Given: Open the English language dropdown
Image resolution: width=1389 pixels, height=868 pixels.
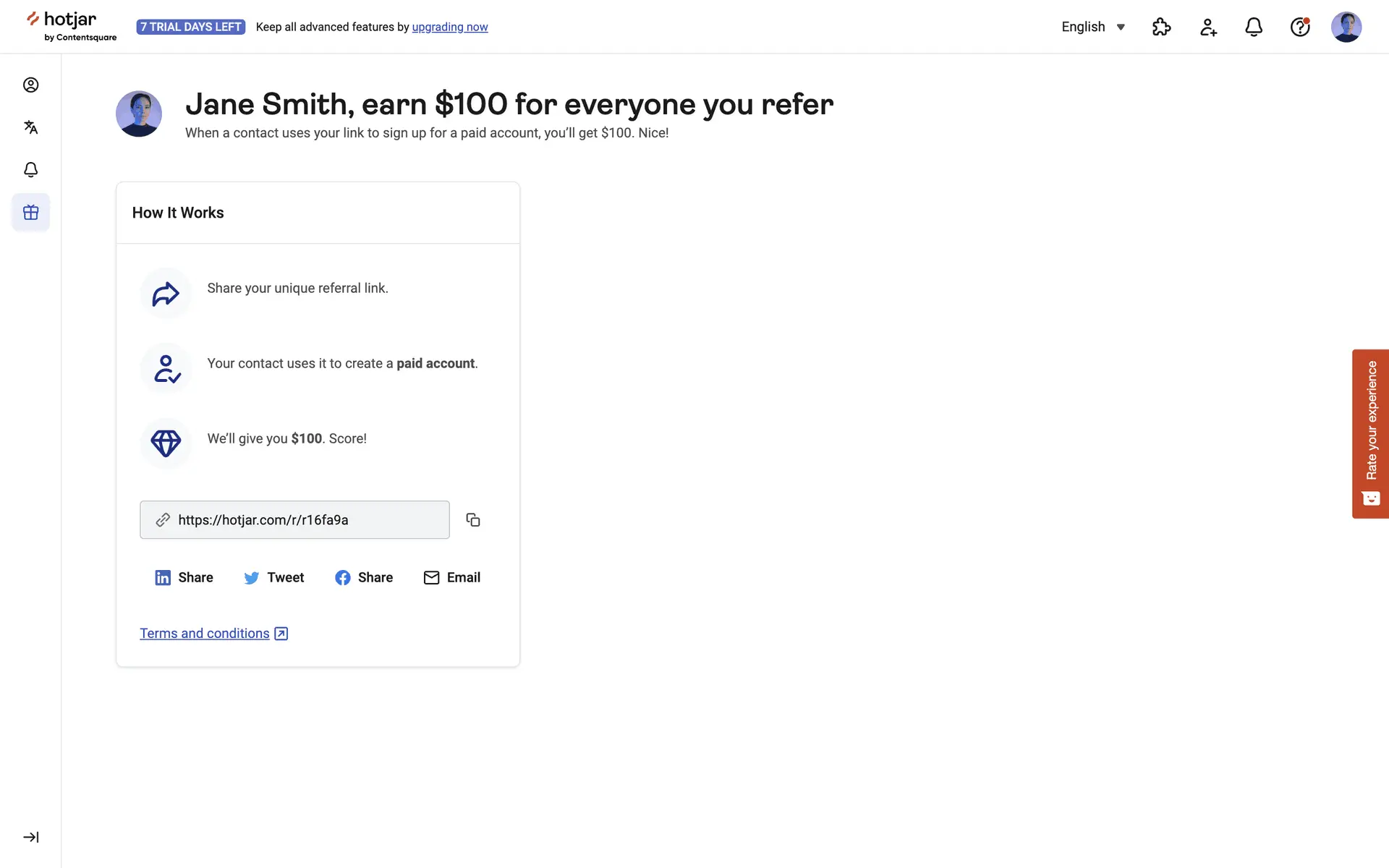Looking at the screenshot, I should click(1093, 27).
